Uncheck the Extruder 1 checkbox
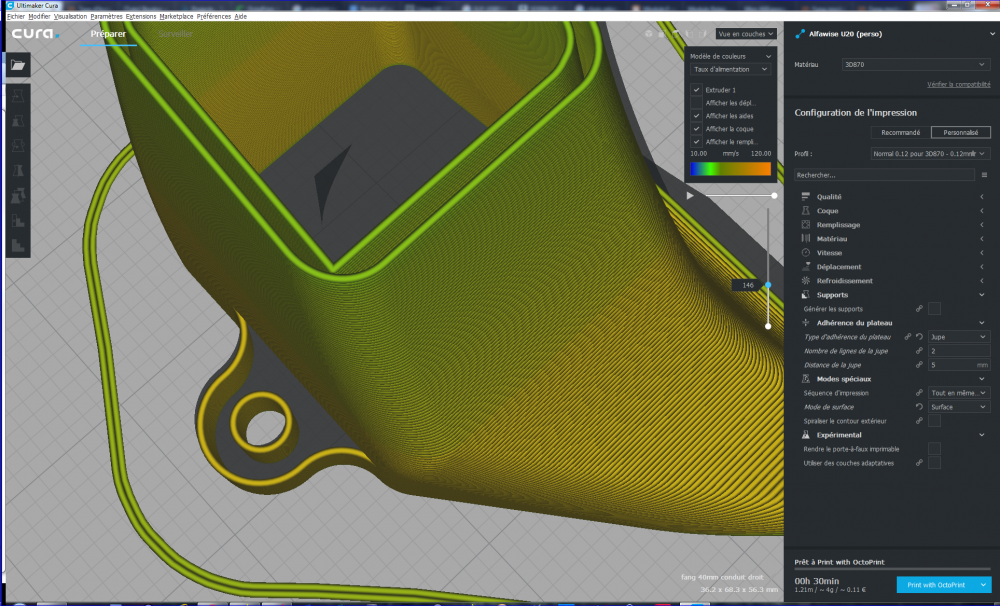Viewport: 1000px width, 606px height. [x=697, y=90]
